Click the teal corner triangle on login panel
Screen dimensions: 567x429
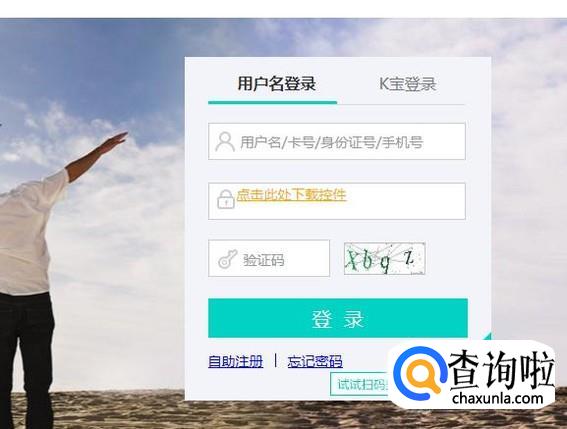pyautogui.click(x=488, y=336)
